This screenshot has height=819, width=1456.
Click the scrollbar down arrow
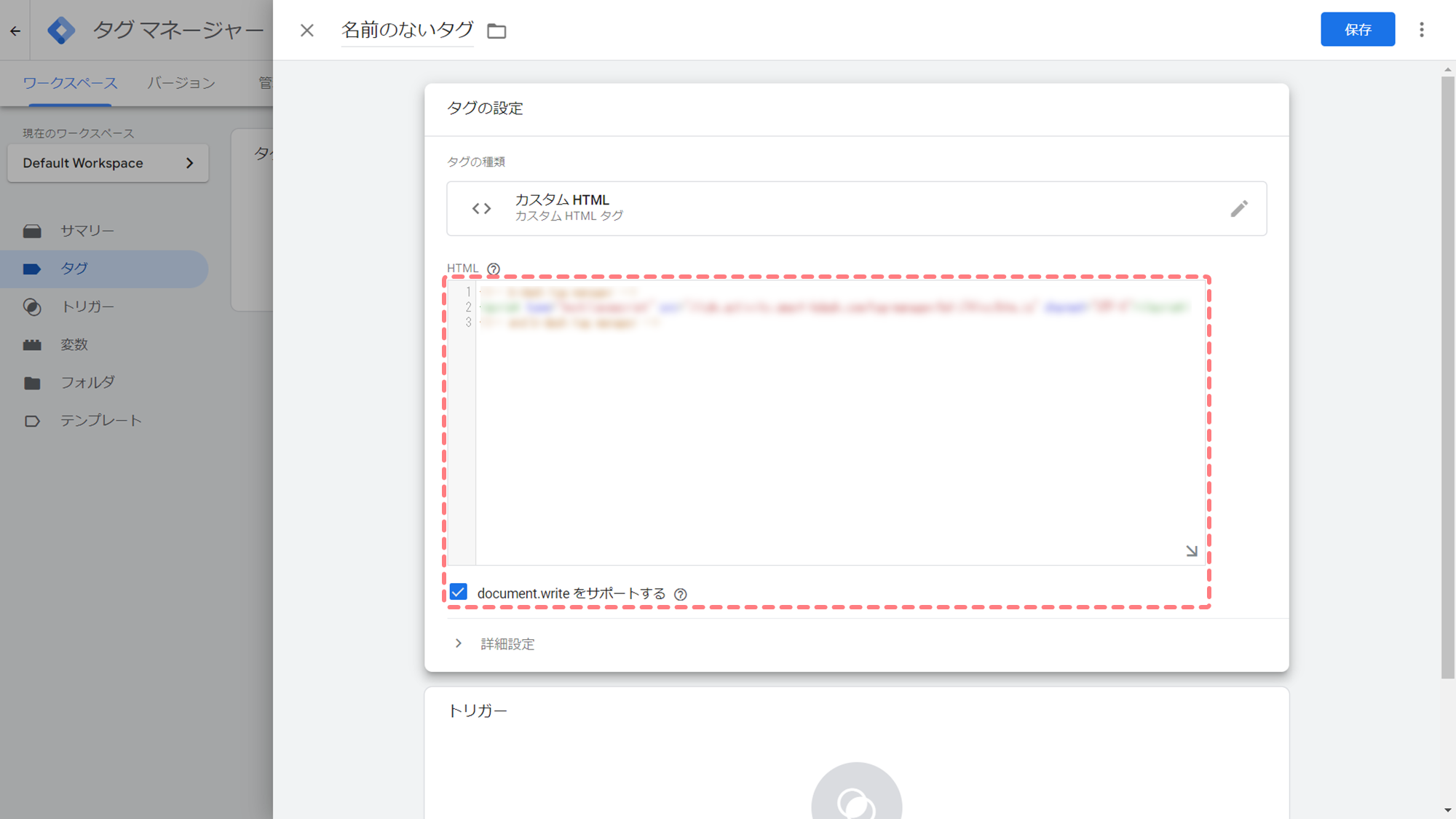tap(1448, 810)
